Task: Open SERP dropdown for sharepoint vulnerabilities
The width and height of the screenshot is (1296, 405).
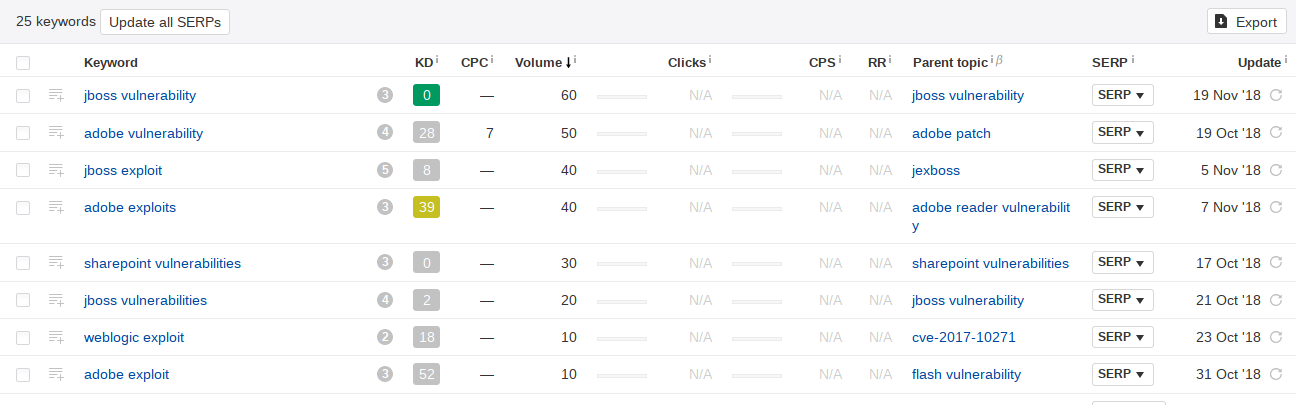Action: coord(1122,263)
